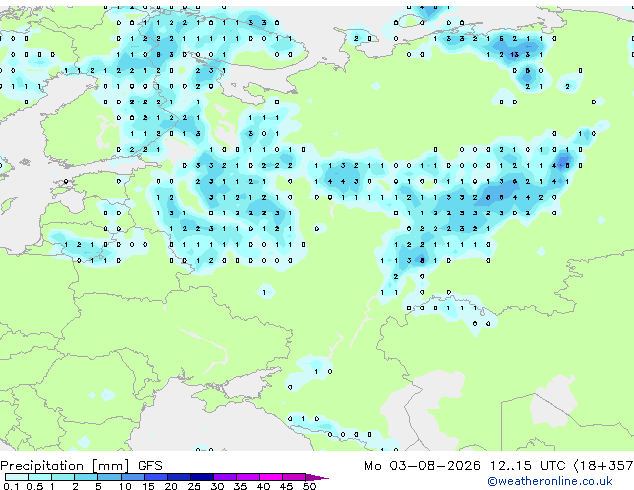Screen dimensions: 634x490
Task: Click the 25–30 mm dark navy legend swatch
Action: [201, 477]
